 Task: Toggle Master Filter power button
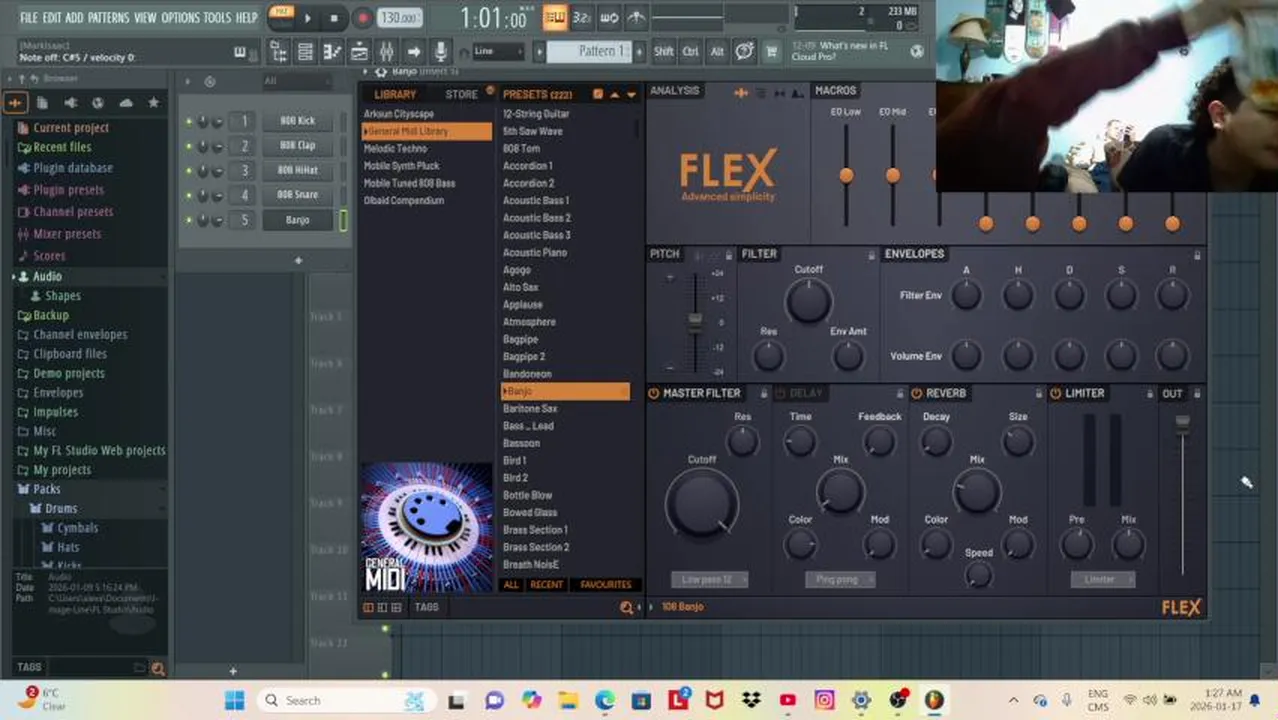[653, 393]
